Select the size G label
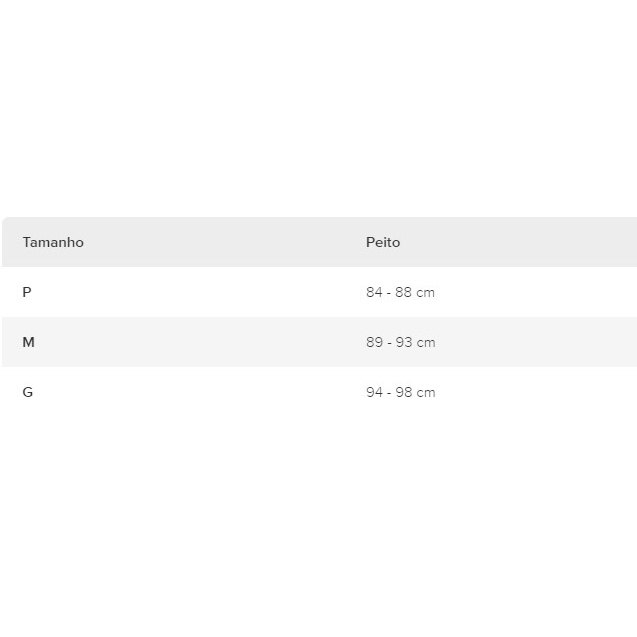Screen dimensions: 637x637 pos(27,392)
